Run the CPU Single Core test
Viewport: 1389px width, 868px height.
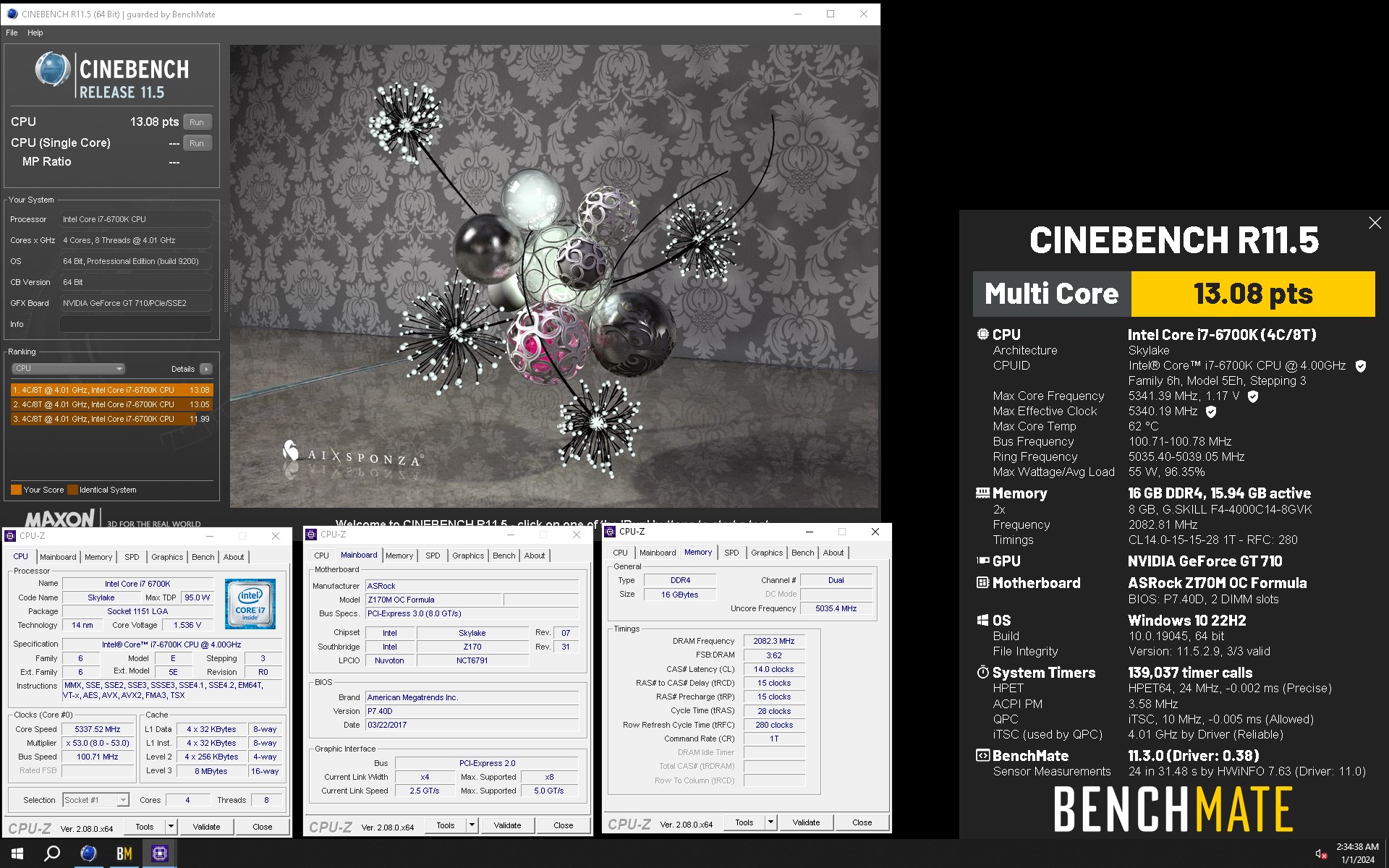pyautogui.click(x=197, y=143)
